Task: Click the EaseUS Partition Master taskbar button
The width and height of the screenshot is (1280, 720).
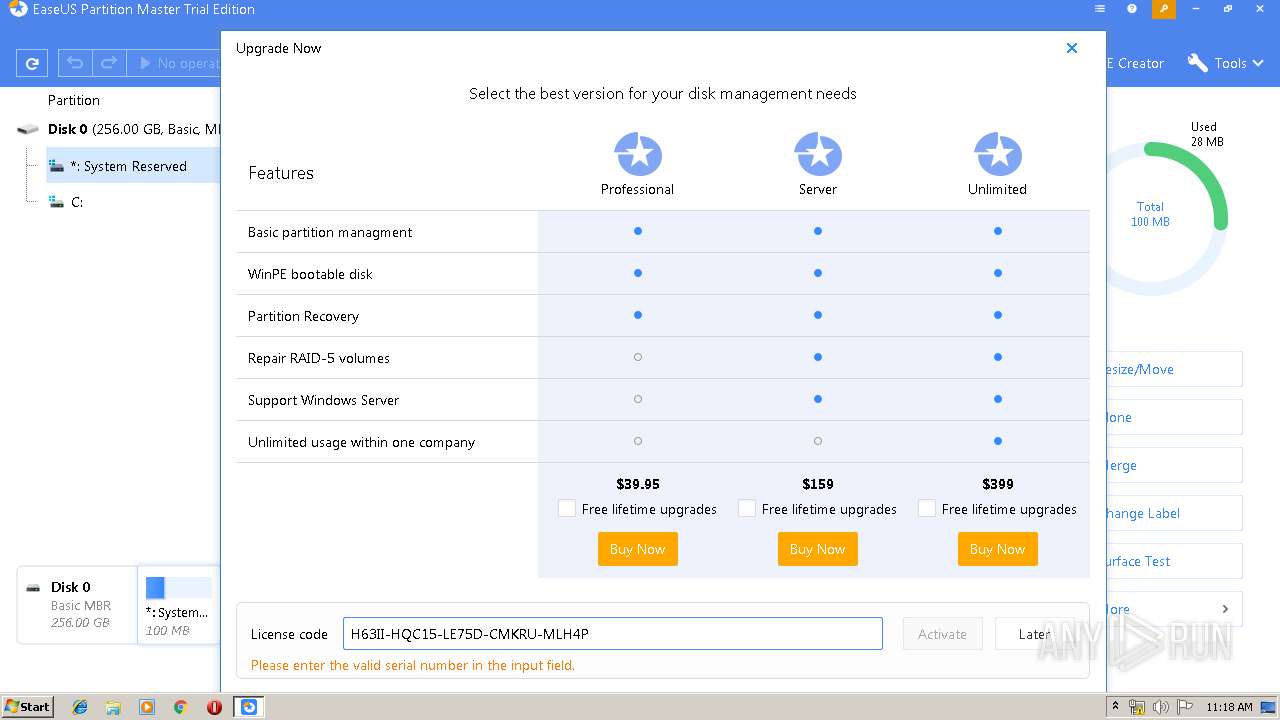Action: coord(248,707)
